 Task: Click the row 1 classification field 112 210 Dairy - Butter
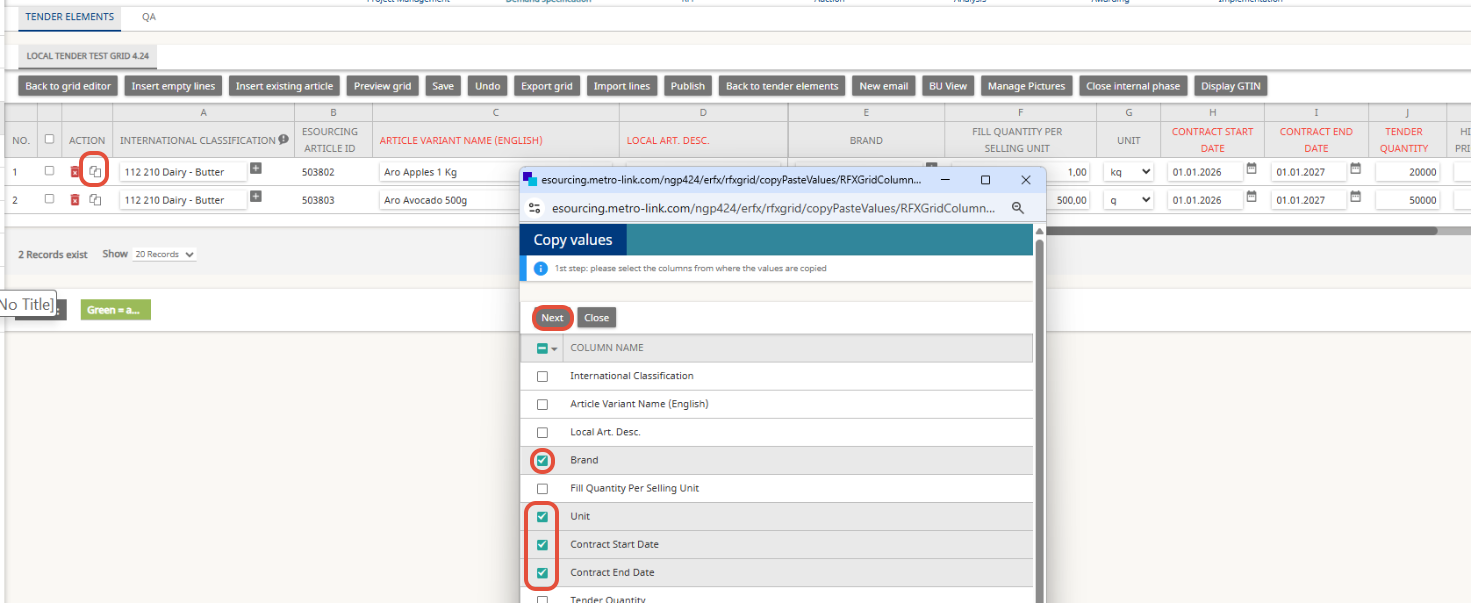pyautogui.click(x=183, y=172)
